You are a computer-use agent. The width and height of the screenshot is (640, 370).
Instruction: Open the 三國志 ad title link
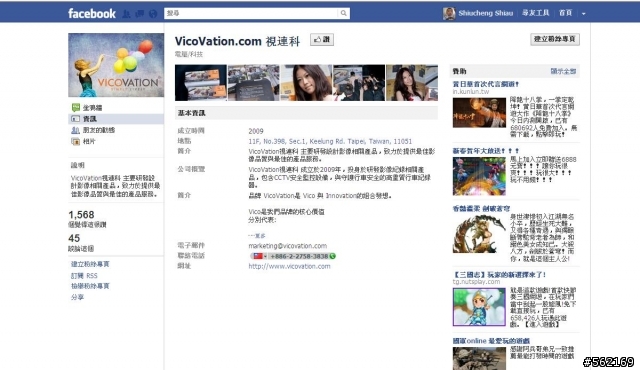[x=499, y=275]
